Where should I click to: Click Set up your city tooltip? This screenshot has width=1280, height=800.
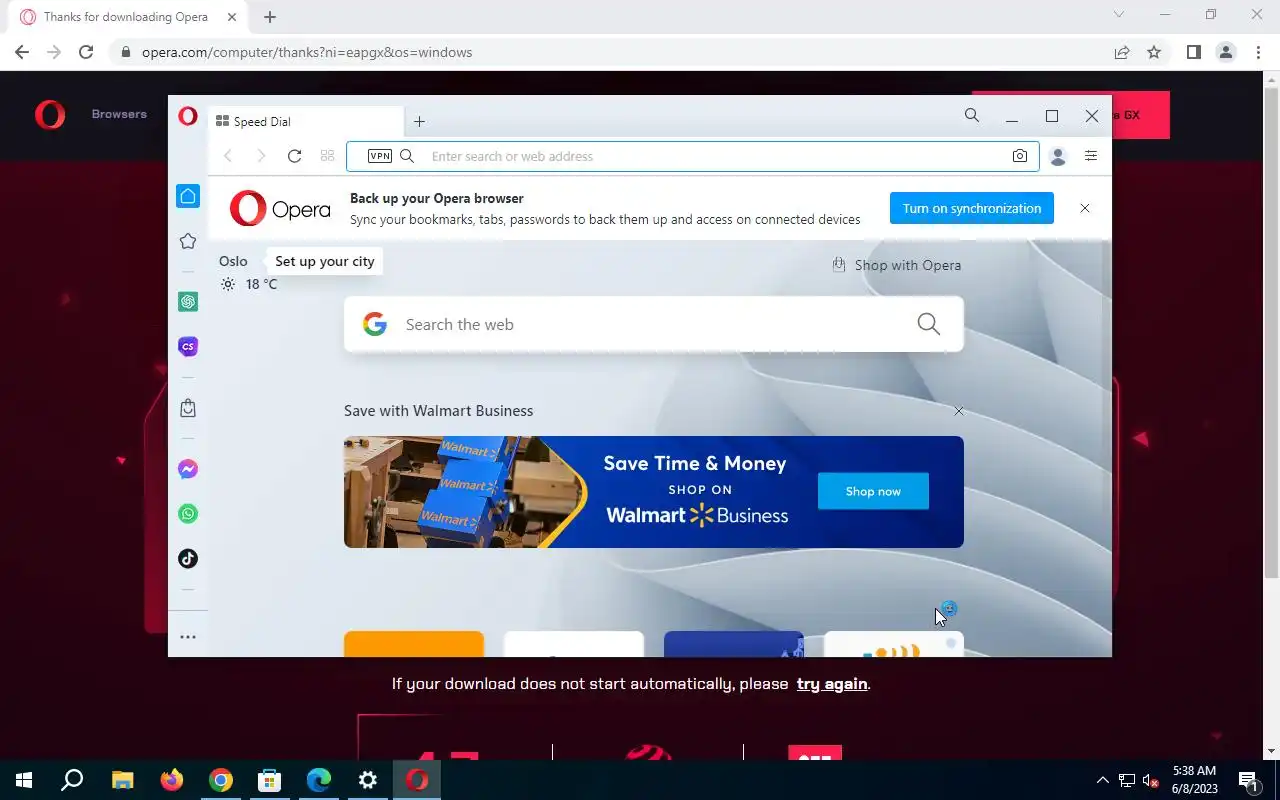(x=325, y=261)
